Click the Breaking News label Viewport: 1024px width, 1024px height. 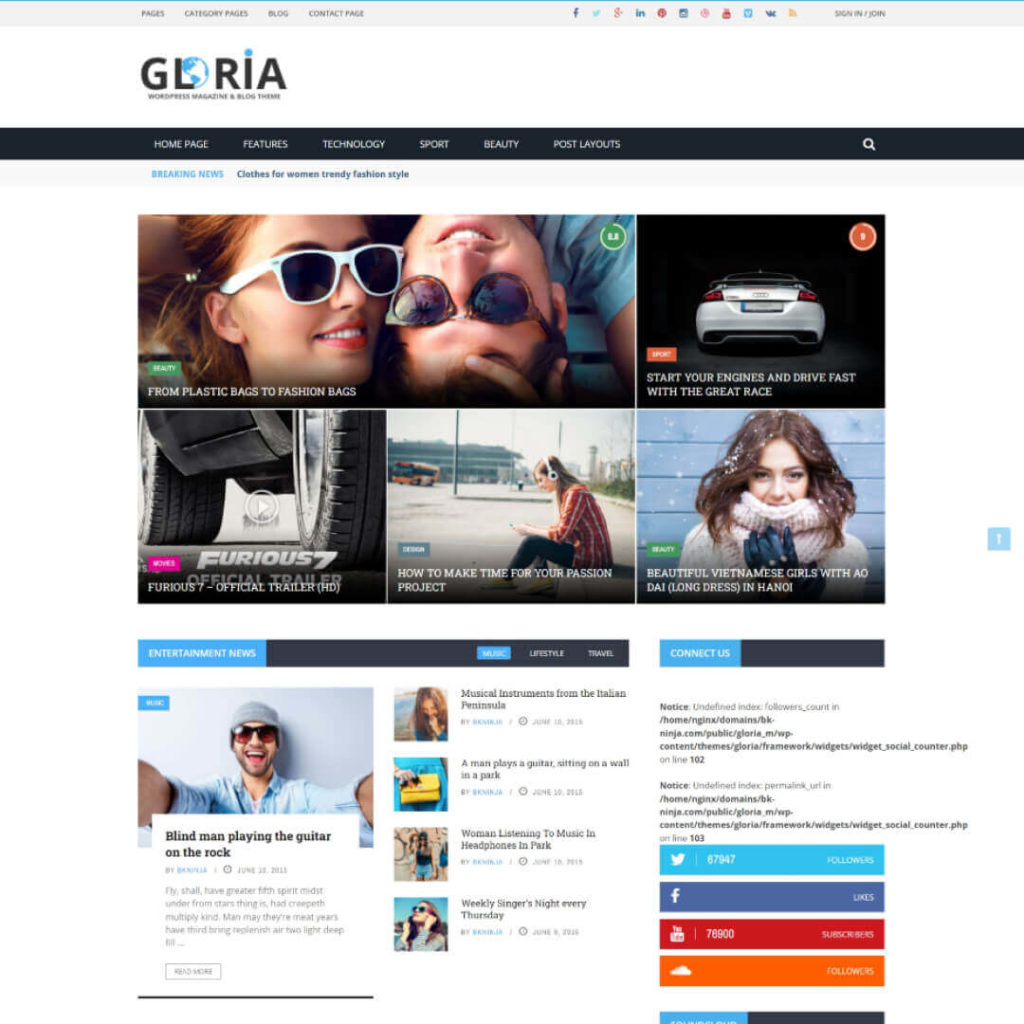click(187, 174)
